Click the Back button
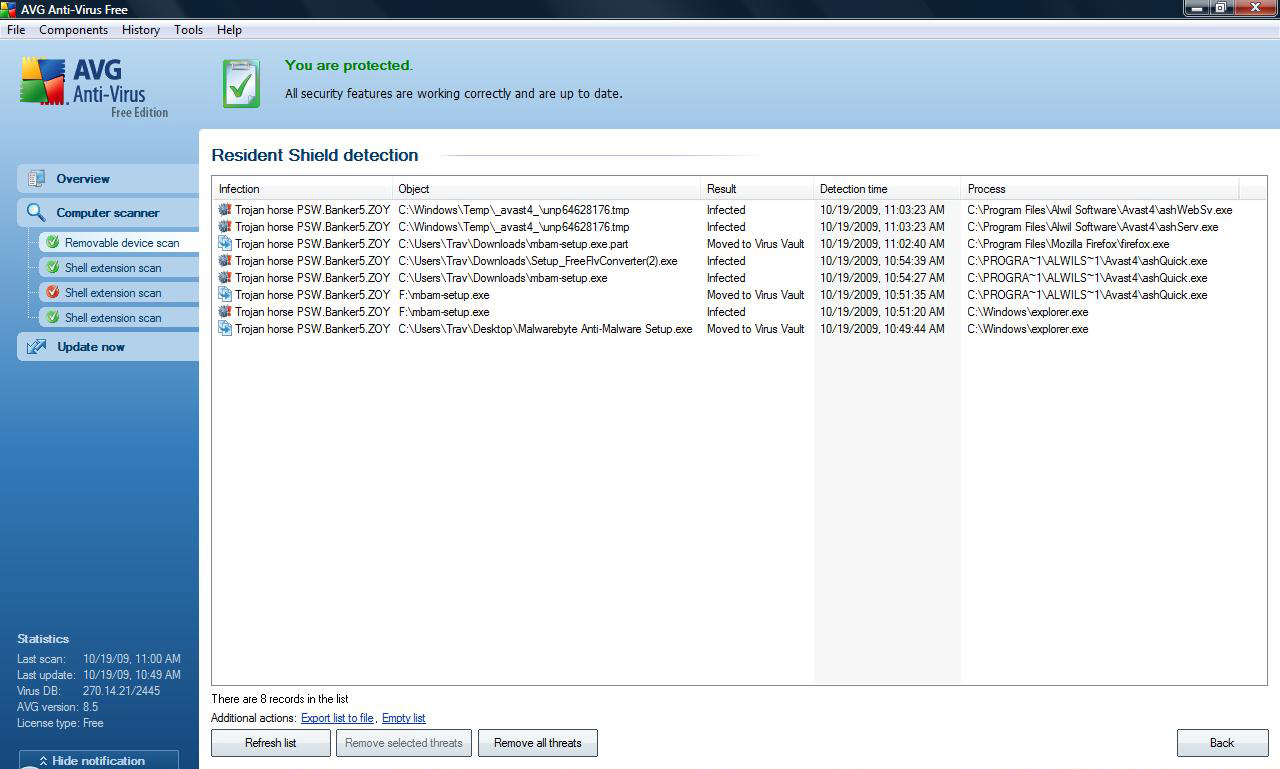Image resolution: width=1280 pixels, height=769 pixels. click(x=1222, y=743)
